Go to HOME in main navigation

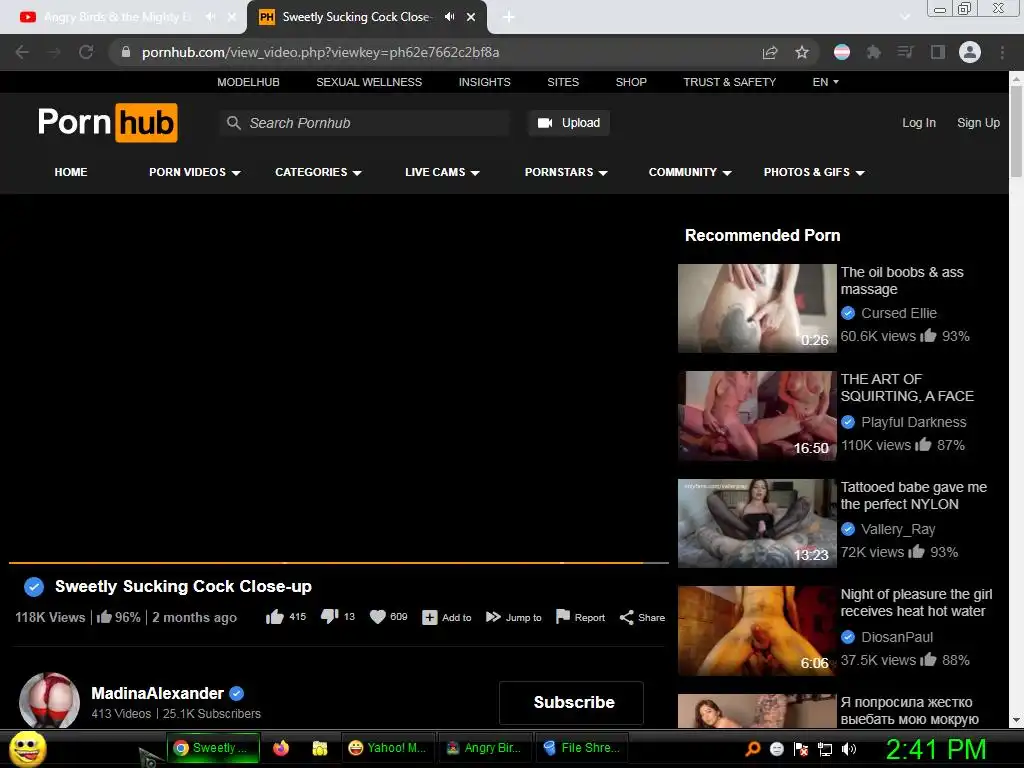coord(71,172)
